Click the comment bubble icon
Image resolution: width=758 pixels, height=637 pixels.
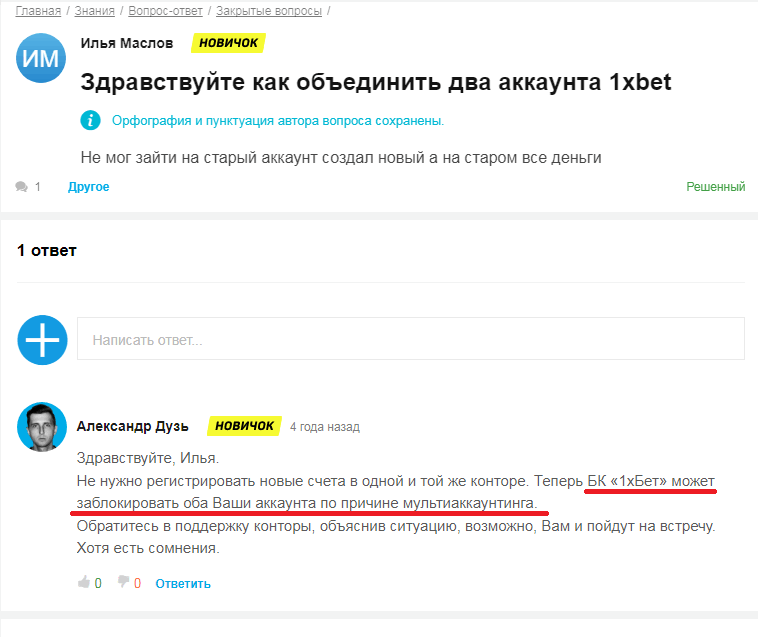click(23, 187)
